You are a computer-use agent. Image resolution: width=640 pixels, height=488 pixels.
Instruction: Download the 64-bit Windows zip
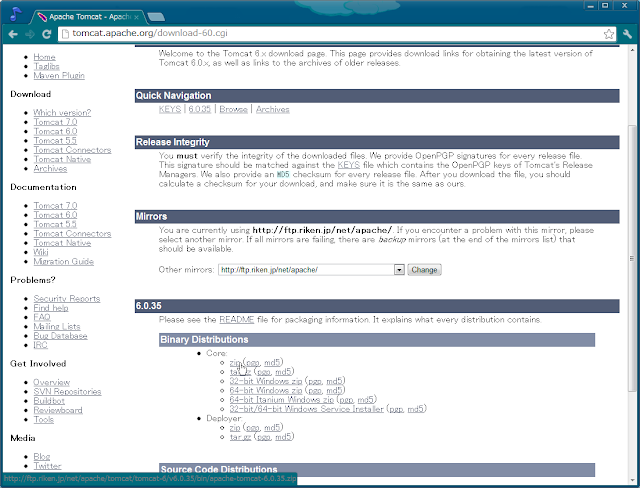coord(266,390)
